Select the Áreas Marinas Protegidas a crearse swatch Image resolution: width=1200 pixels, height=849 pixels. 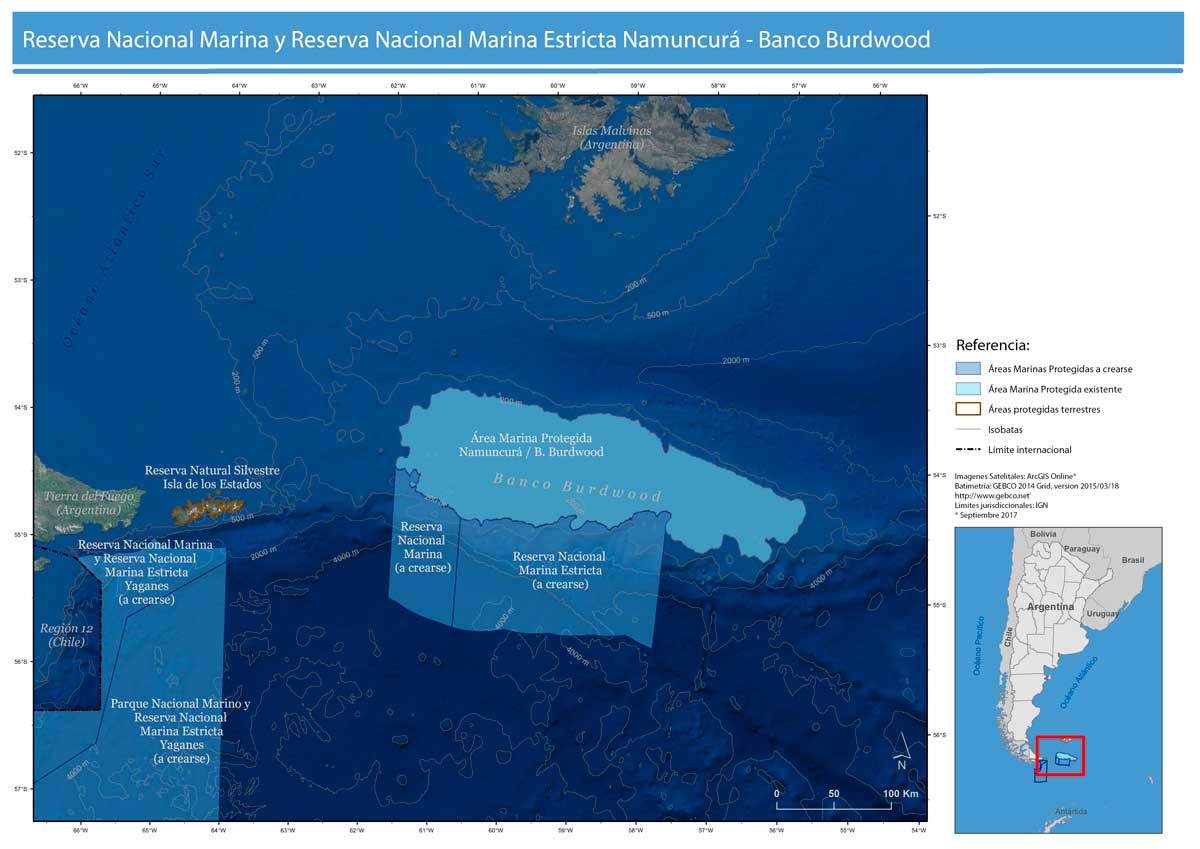pos(968,368)
